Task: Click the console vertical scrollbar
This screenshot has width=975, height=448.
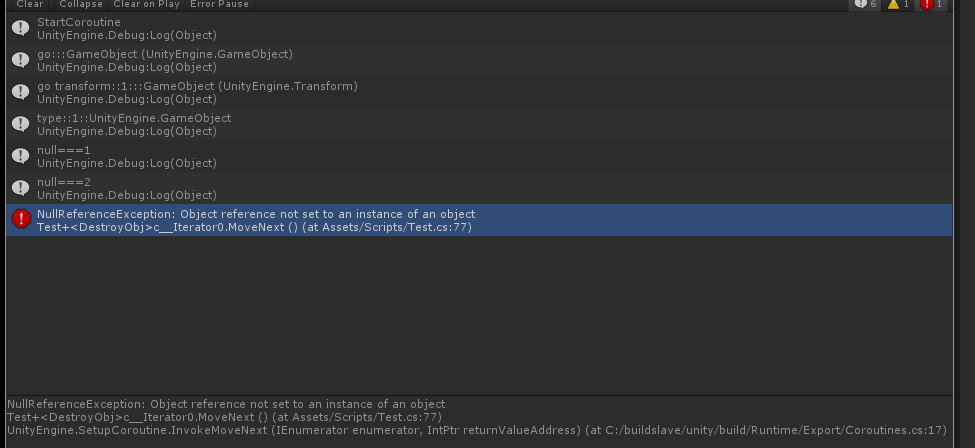Action: (958, 200)
